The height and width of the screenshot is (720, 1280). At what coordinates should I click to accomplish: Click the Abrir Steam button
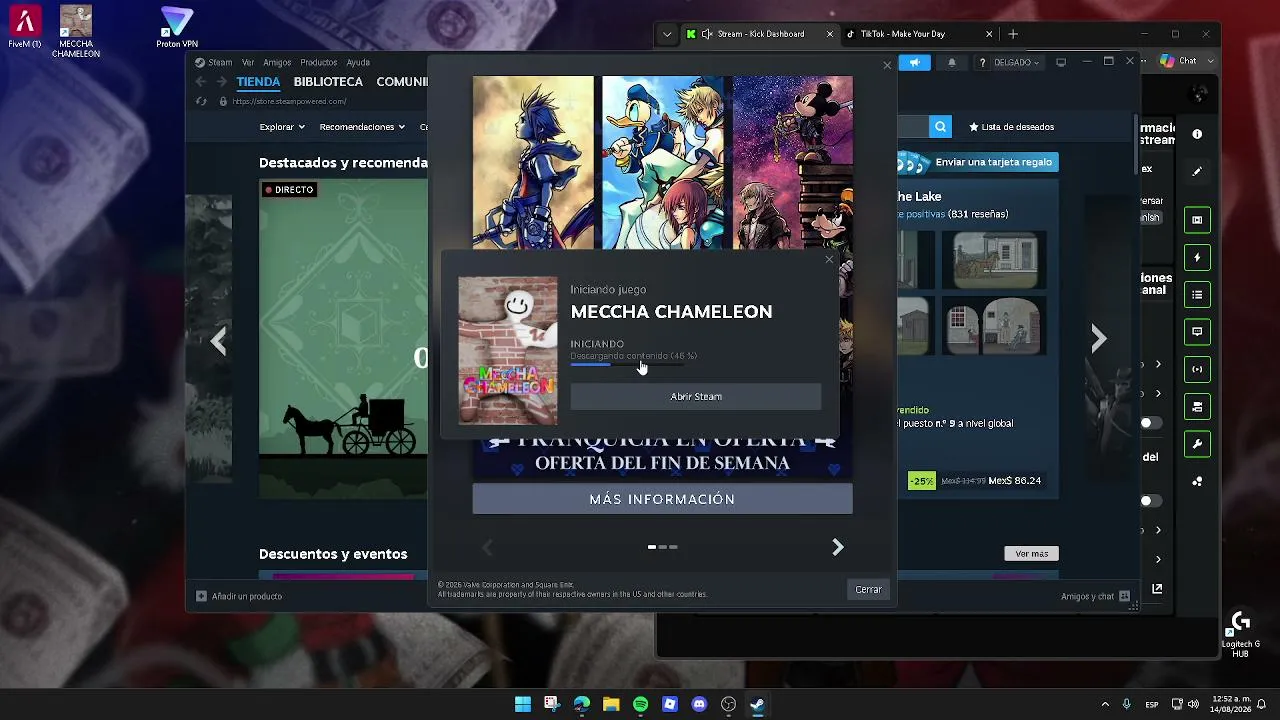point(696,397)
